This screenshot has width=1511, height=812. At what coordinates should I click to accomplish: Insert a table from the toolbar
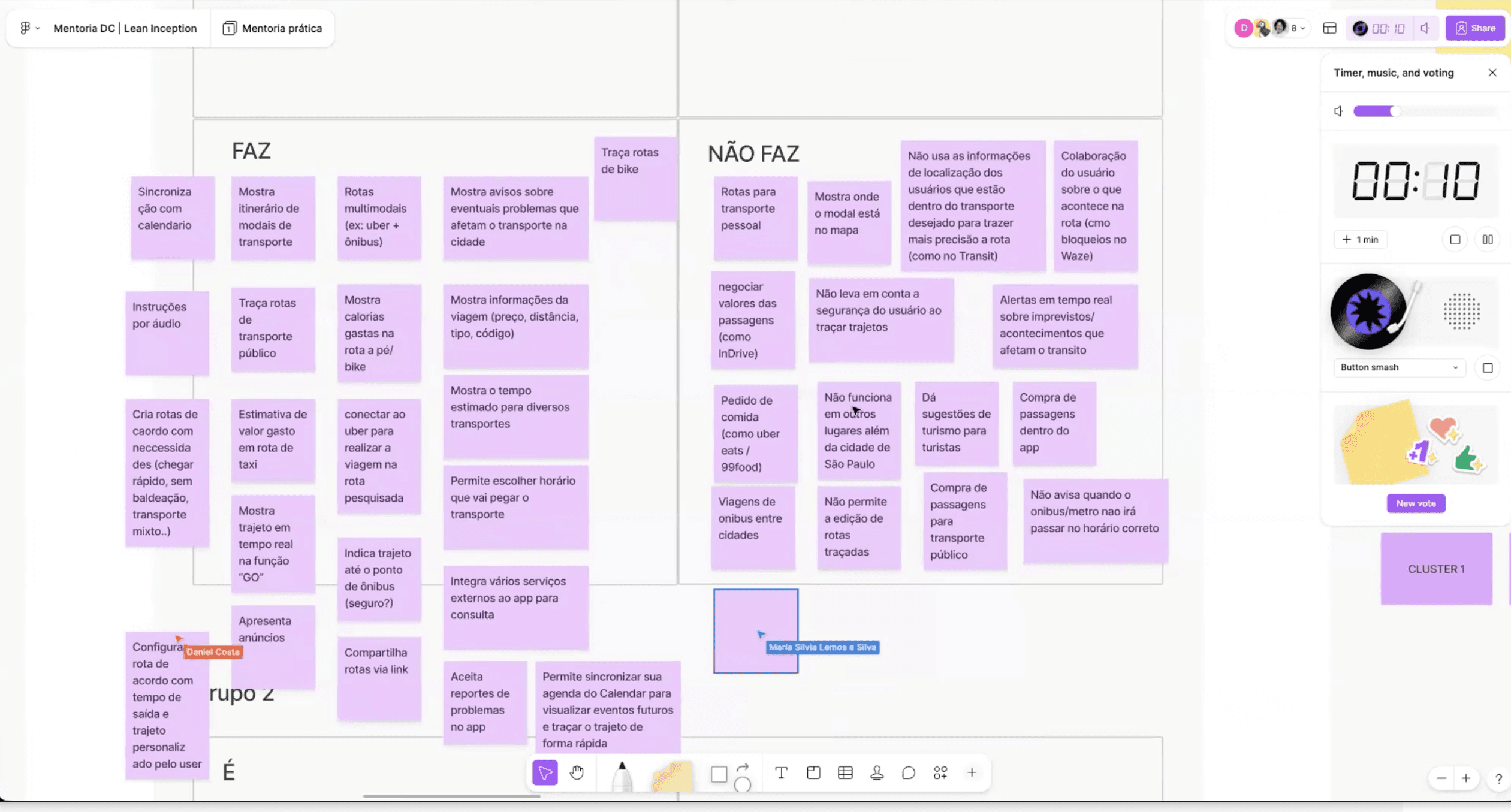pyautogui.click(x=845, y=773)
